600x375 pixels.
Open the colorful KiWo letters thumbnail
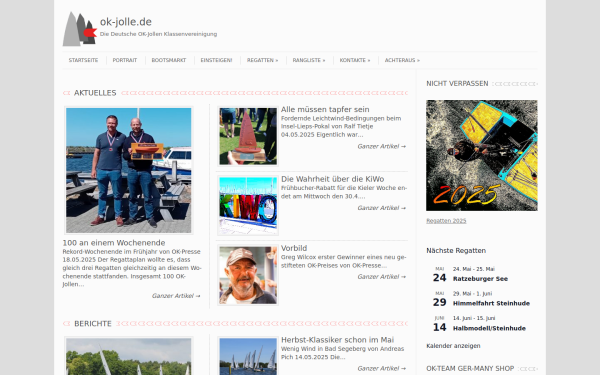tap(248, 205)
